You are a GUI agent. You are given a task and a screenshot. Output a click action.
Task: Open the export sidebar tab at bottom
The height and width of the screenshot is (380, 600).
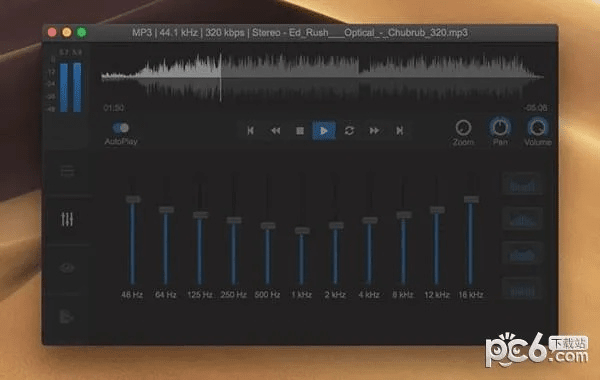[x=67, y=316]
